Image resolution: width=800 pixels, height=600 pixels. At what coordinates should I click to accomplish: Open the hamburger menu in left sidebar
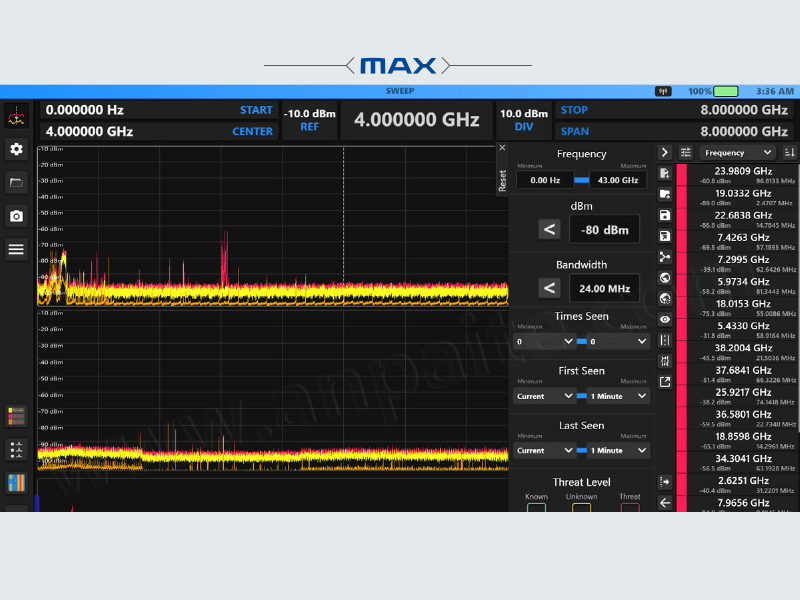click(x=16, y=249)
